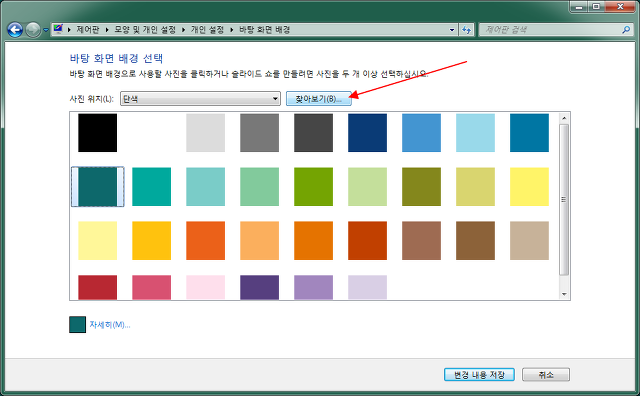Pick the dark purple swatch

260,287
